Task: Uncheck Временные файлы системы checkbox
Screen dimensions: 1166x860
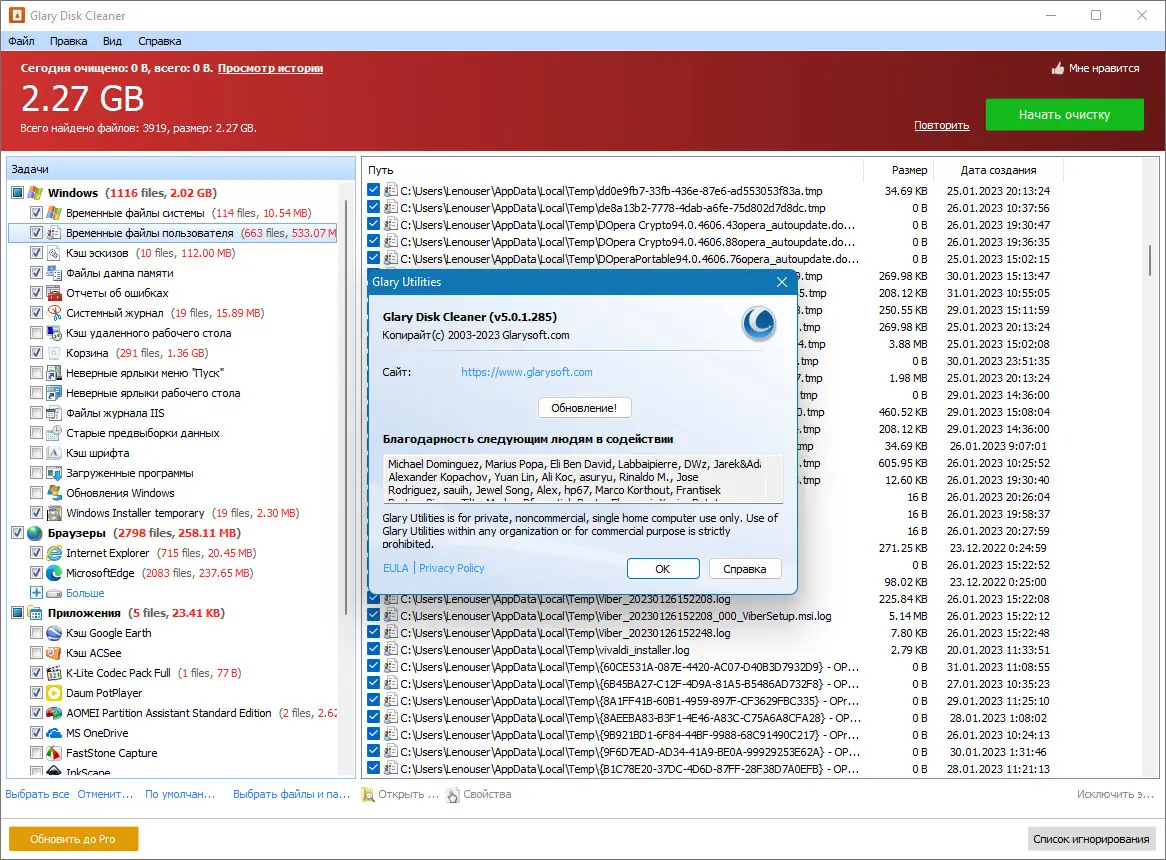Action: 36,213
